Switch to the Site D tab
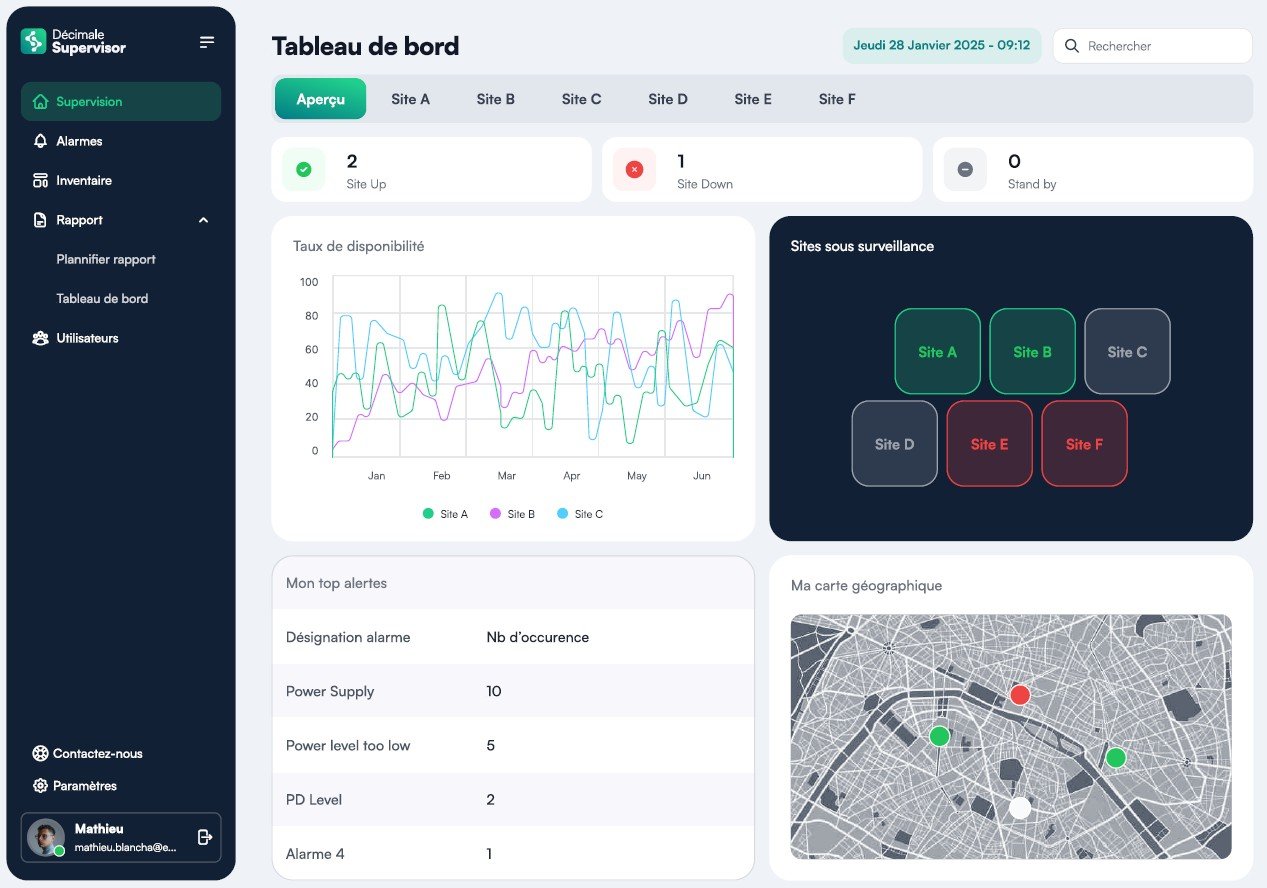This screenshot has width=1267, height=888. (x=668, y=99)
